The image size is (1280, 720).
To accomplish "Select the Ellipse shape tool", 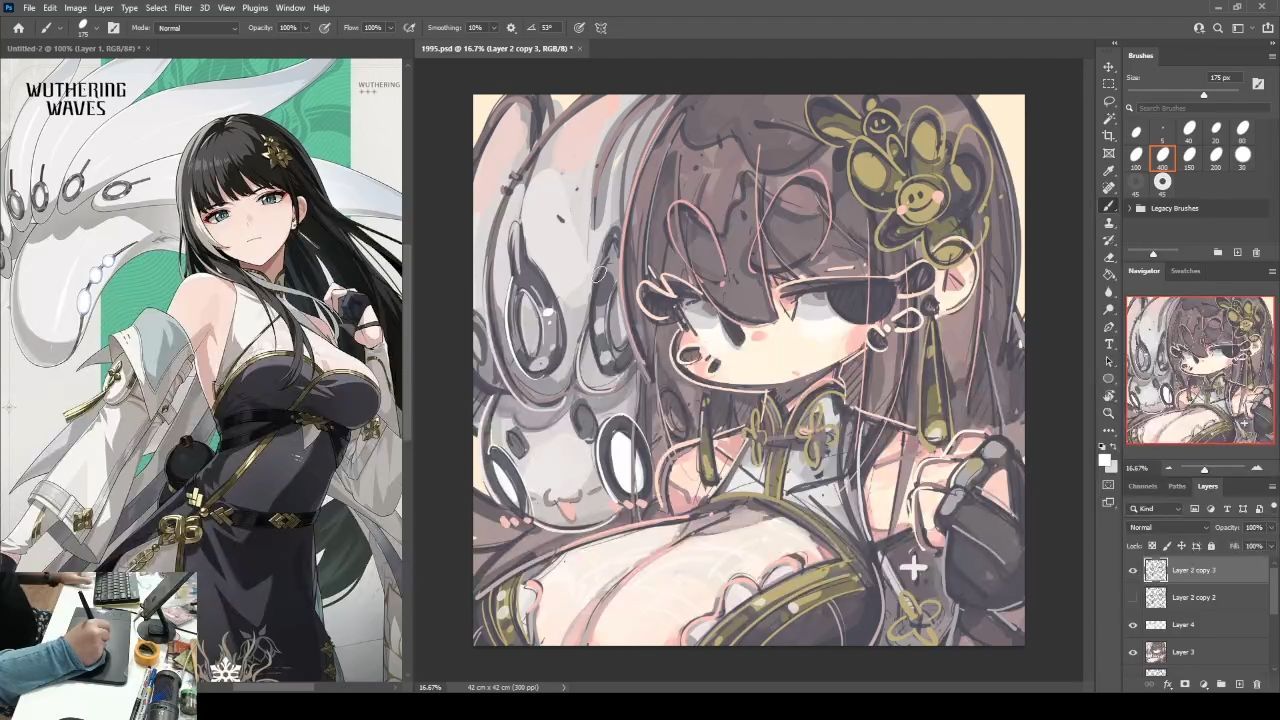I will 1109,379.
